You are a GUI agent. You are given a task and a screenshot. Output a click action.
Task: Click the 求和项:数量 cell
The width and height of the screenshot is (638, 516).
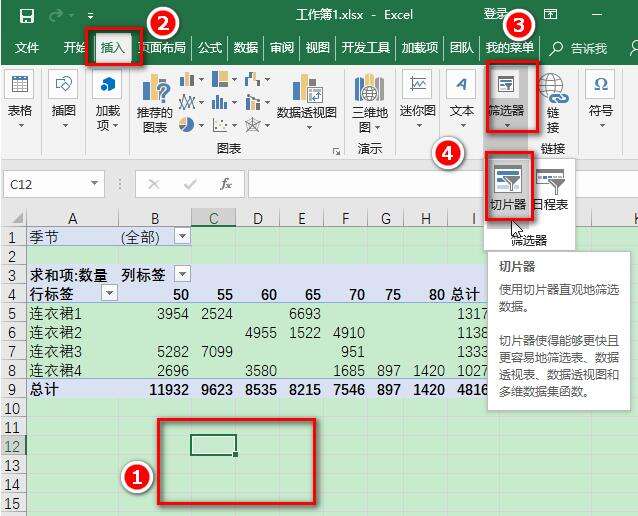72,275
